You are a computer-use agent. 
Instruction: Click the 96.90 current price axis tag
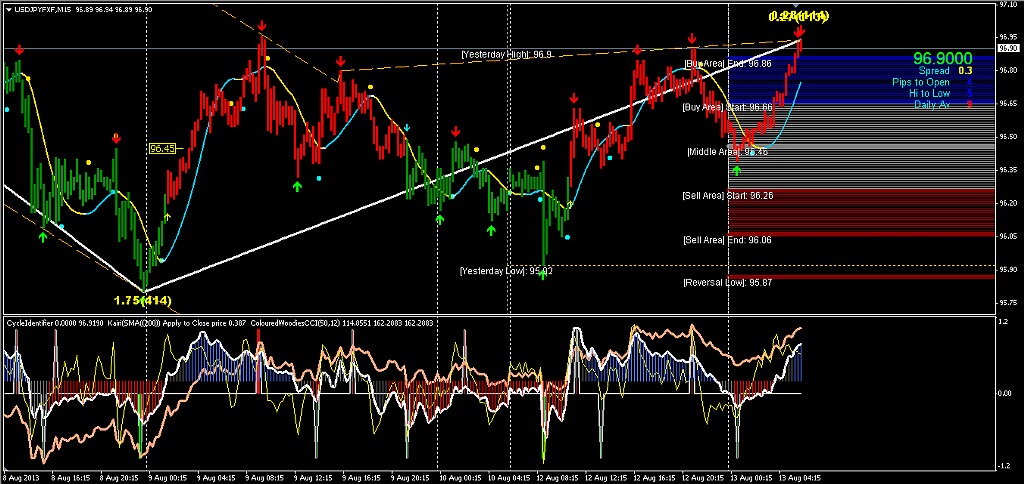click(1010, 48)
